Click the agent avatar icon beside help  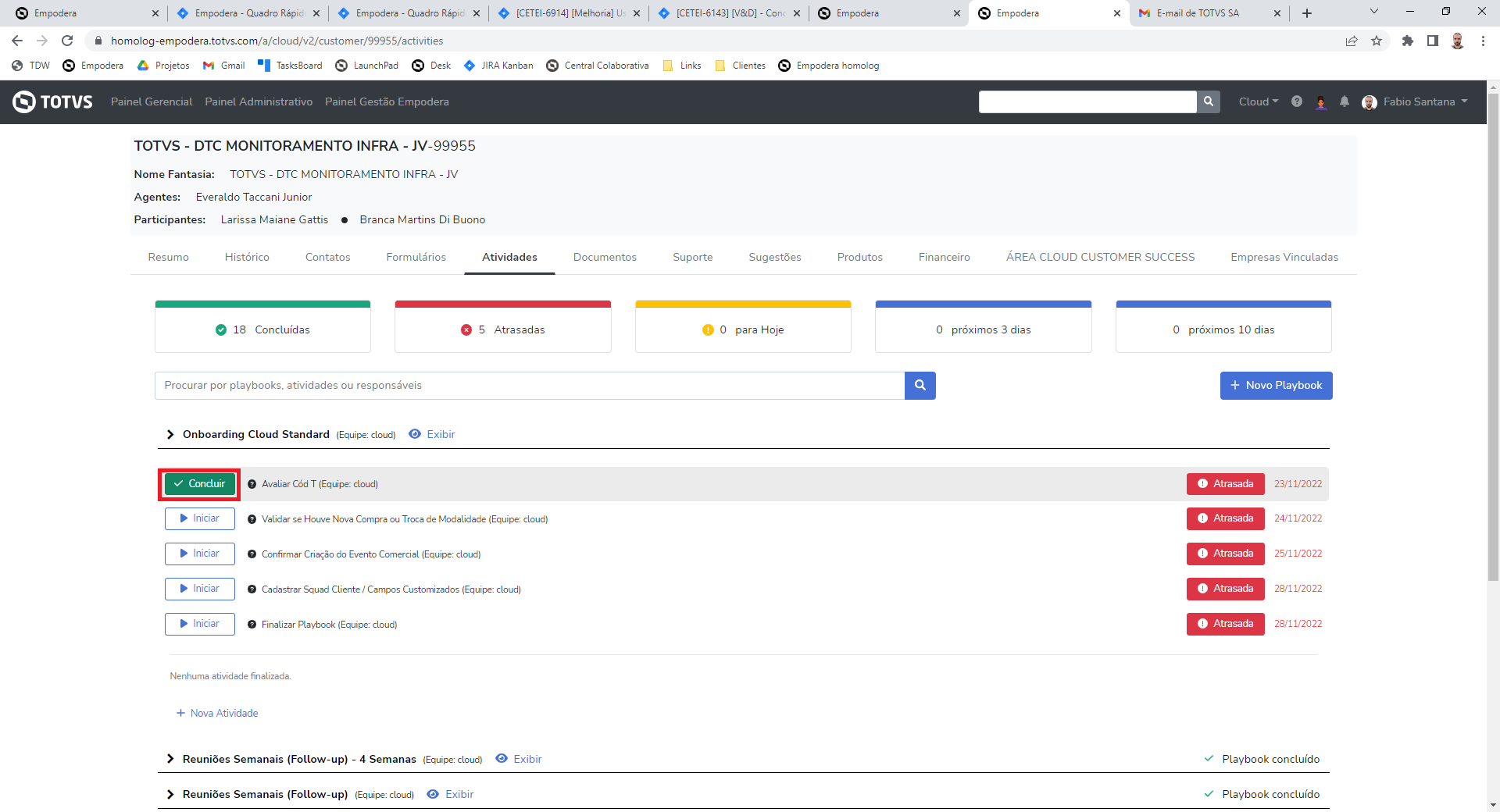point(1321,101)
